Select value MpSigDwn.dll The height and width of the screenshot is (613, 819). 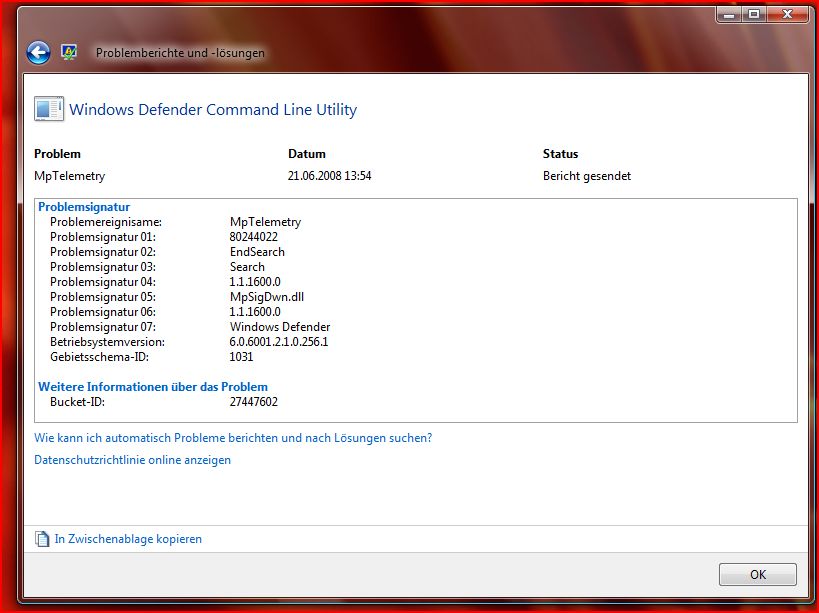click(267, 297)
